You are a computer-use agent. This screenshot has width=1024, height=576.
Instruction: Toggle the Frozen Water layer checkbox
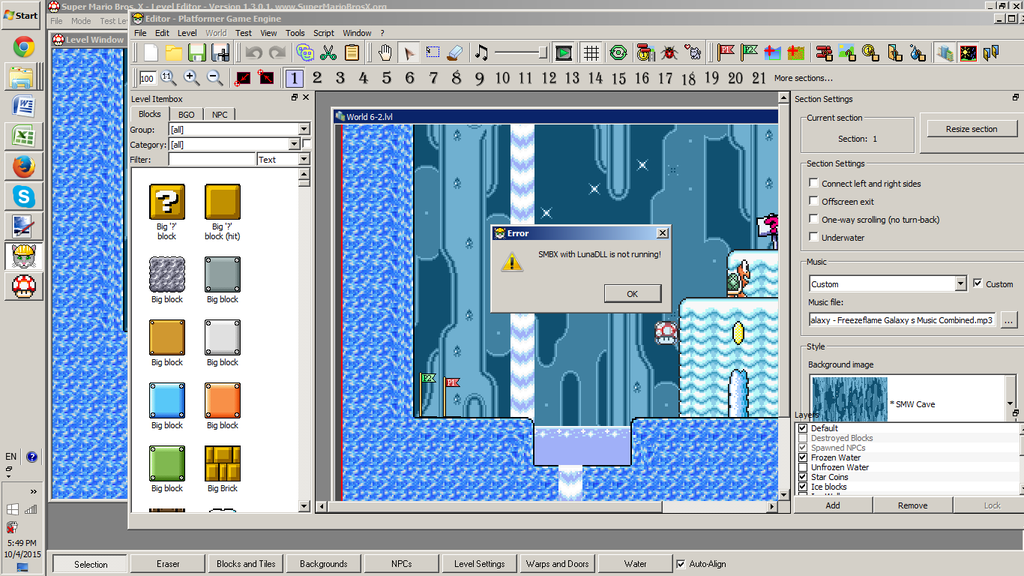(x=803, y=458)
